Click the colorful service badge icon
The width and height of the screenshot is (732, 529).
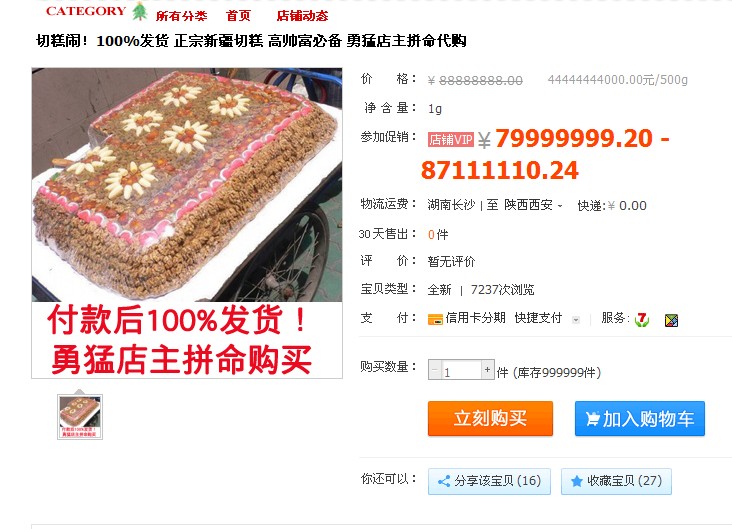coord(671,320)
